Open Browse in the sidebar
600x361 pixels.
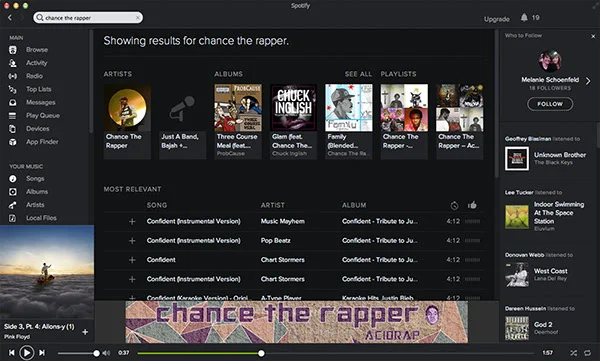(37, 50)
